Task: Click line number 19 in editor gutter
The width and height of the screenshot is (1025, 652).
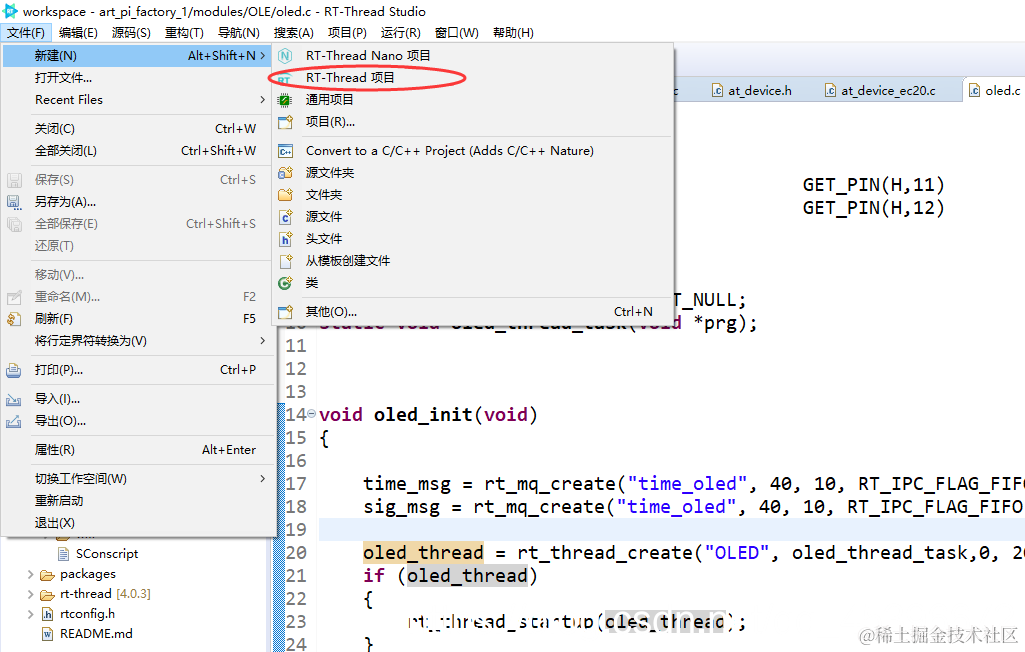Action: click(296, 530)
